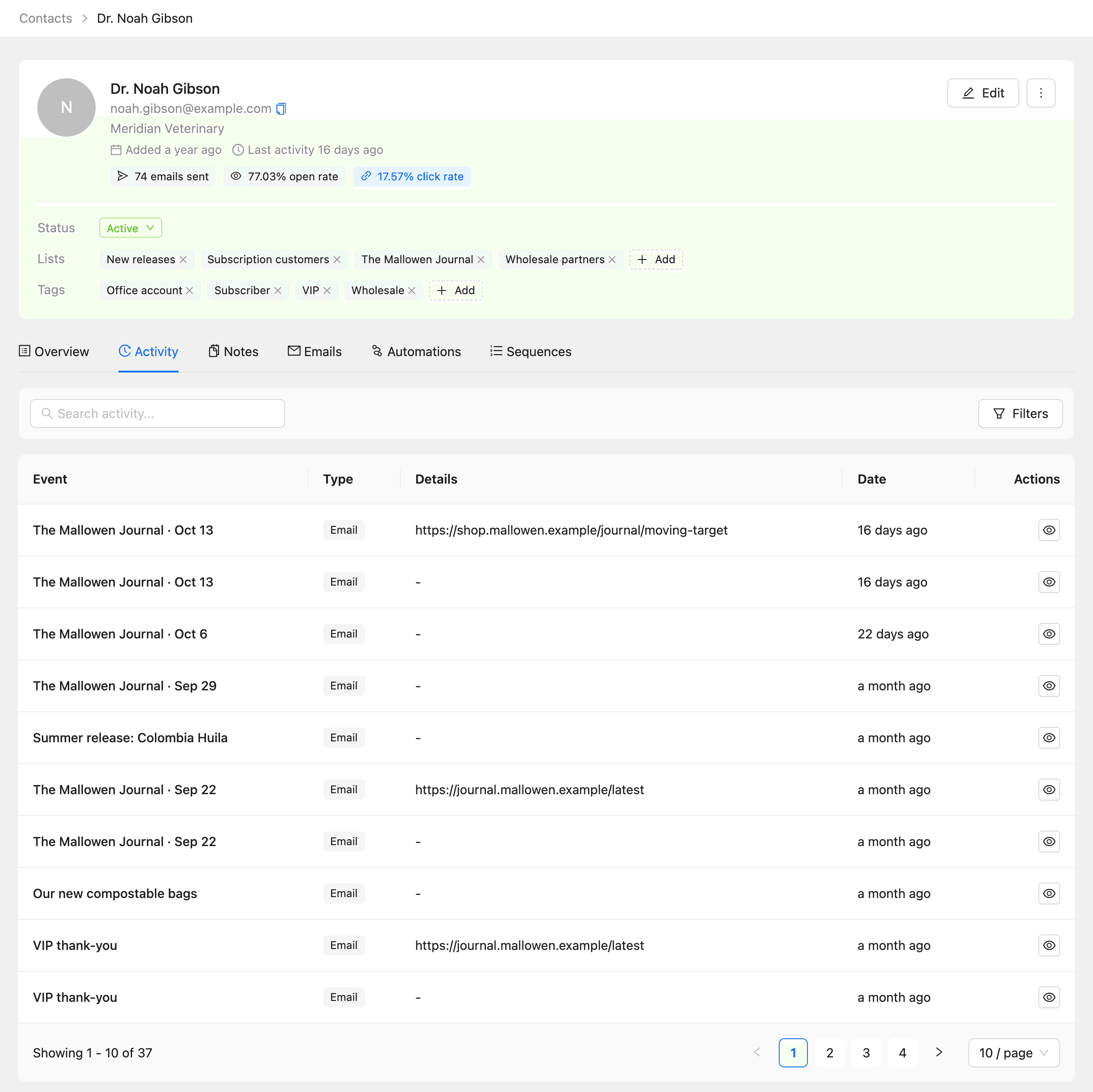Open the Filters button
Screen dimensions: 1093x1092
[x=1020, y=413]
